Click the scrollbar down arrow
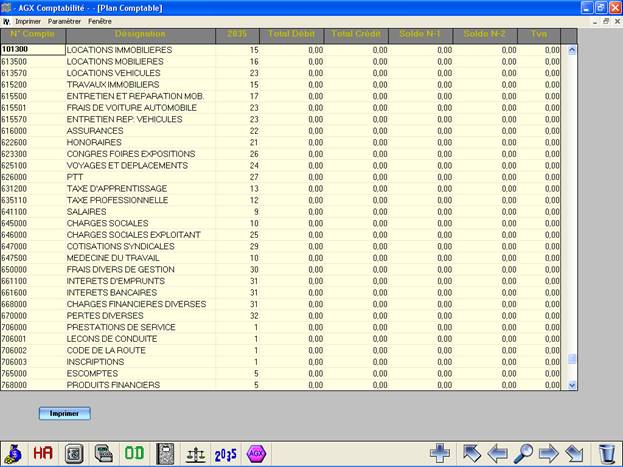Screen dimensions: 623x467 [572, 384]
